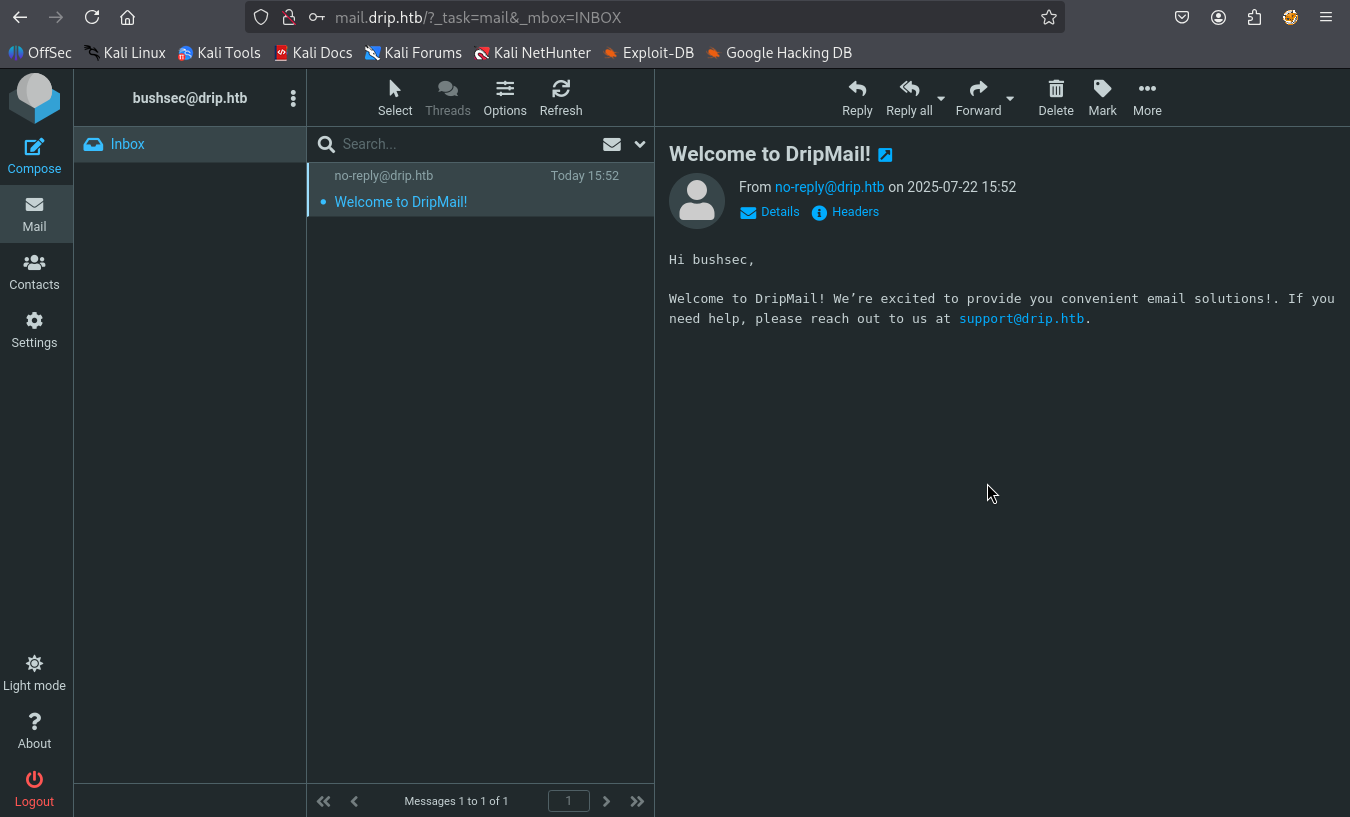1350x817 pixels.
Task: Click the no-reply@drip.htb sender link in the message header
Action: coord(830,187)
